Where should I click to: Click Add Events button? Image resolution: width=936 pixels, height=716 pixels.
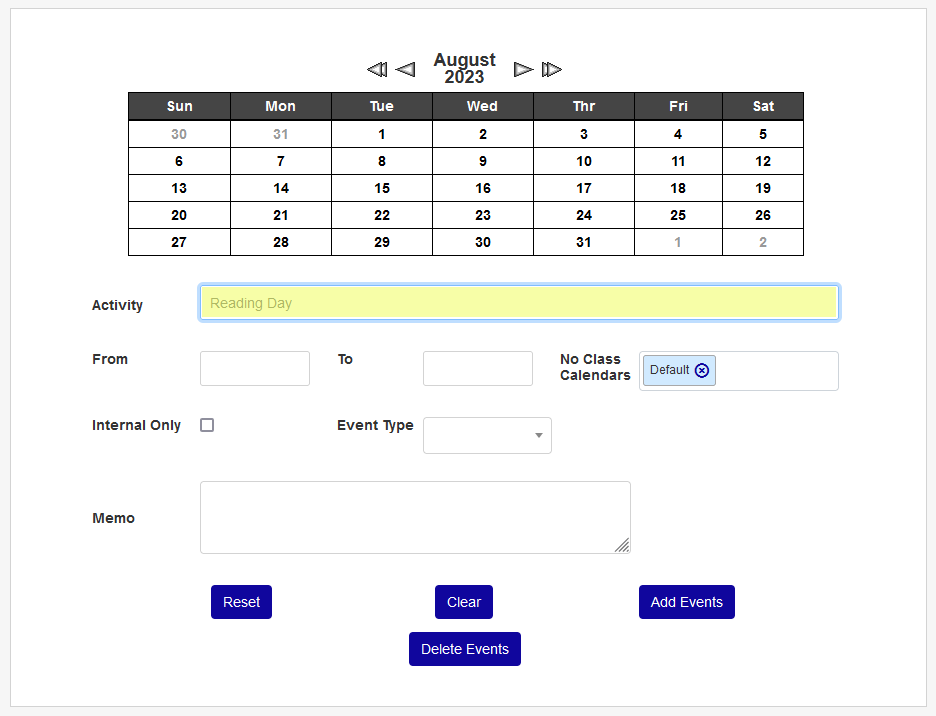(x=686, y=602)
